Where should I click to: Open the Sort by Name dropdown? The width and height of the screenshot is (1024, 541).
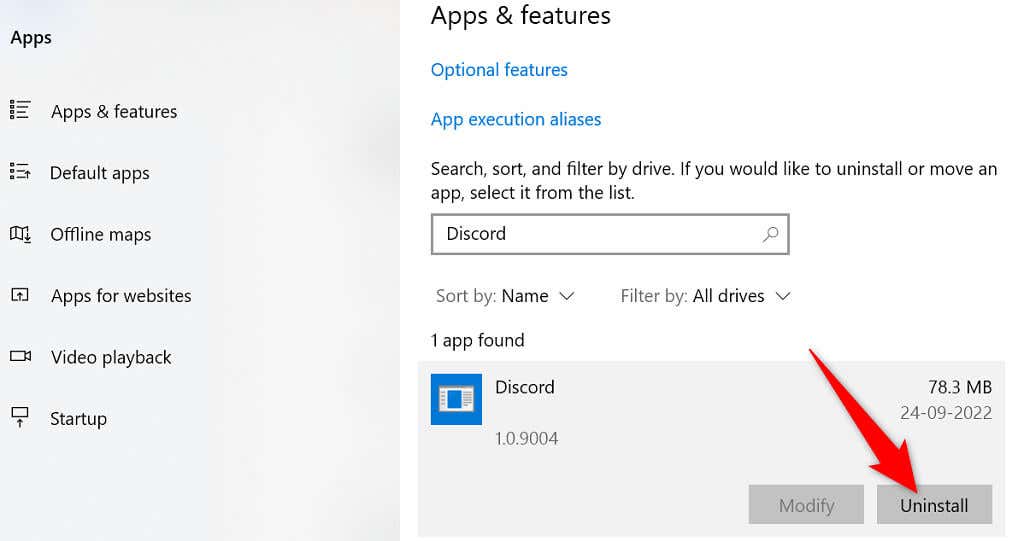click(505, 296)
